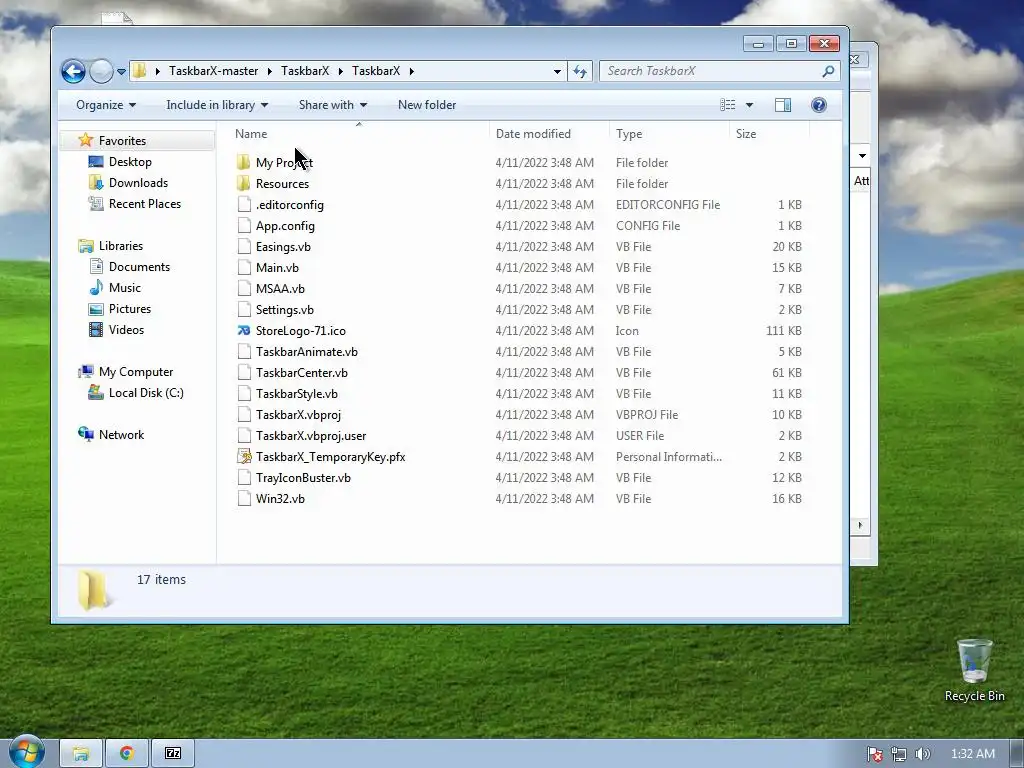Open Recent Places
This screenshot has width=1024, height=768.
[x=145, y=204]
